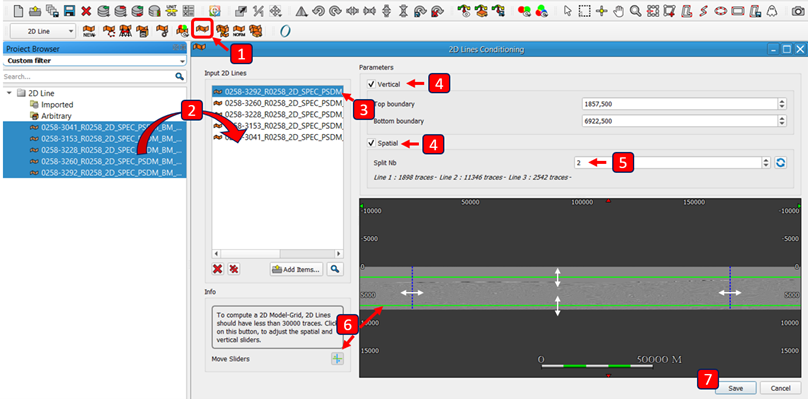Click the Save button
Viewport: 808px width, 399px height.
click(736, 388)
